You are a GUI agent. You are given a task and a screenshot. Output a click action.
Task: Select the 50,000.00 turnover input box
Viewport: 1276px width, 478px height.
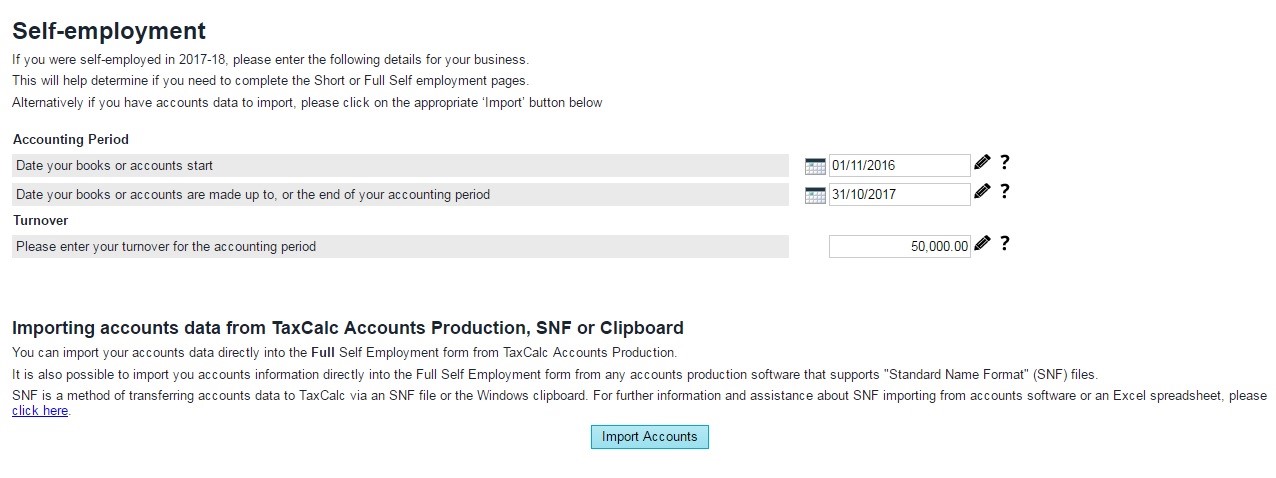[898, 246]
